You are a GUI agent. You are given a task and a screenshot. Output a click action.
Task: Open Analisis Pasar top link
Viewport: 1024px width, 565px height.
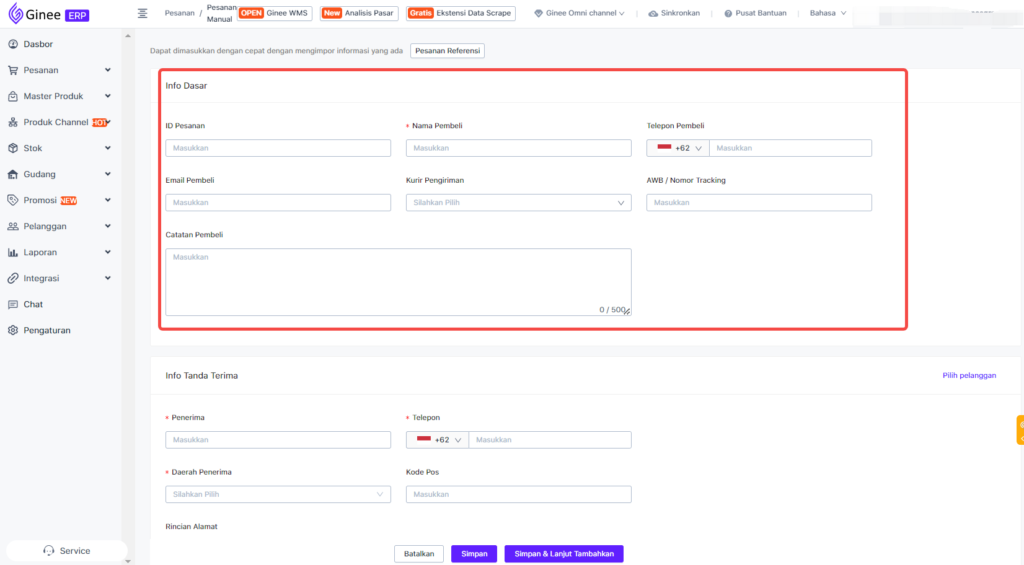(x=359, y=13)
